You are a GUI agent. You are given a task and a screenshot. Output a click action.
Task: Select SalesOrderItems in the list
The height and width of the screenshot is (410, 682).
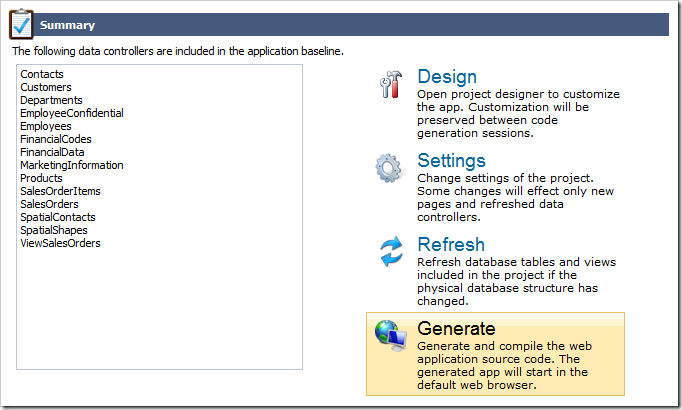coord(60,191)
